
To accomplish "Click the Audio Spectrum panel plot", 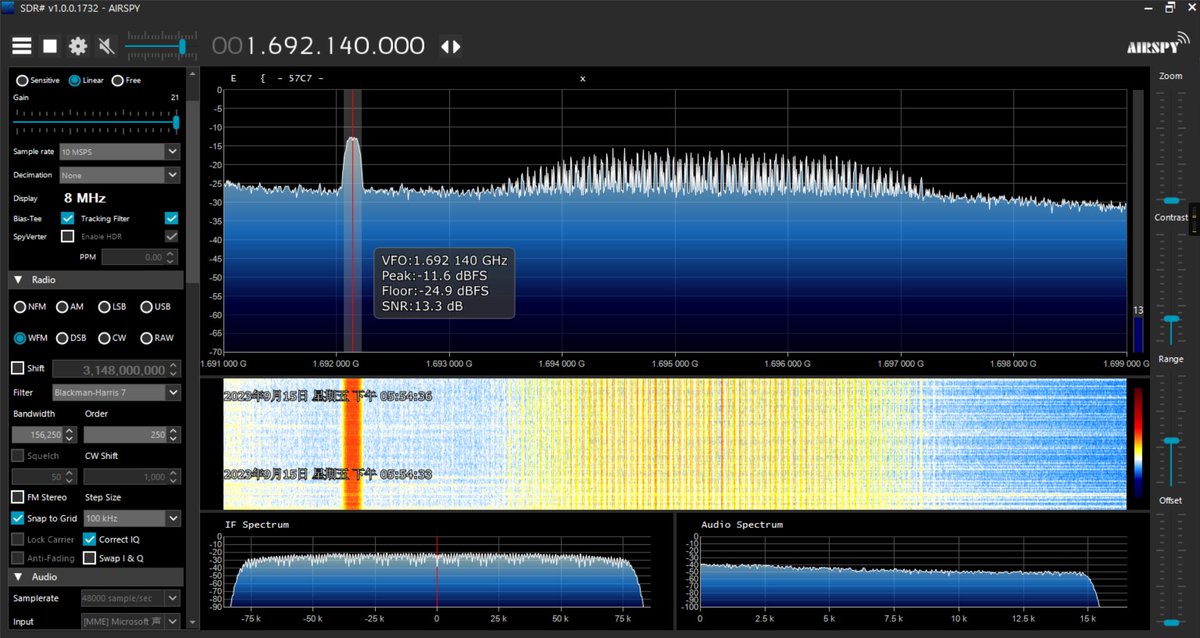I will [912, 570].
